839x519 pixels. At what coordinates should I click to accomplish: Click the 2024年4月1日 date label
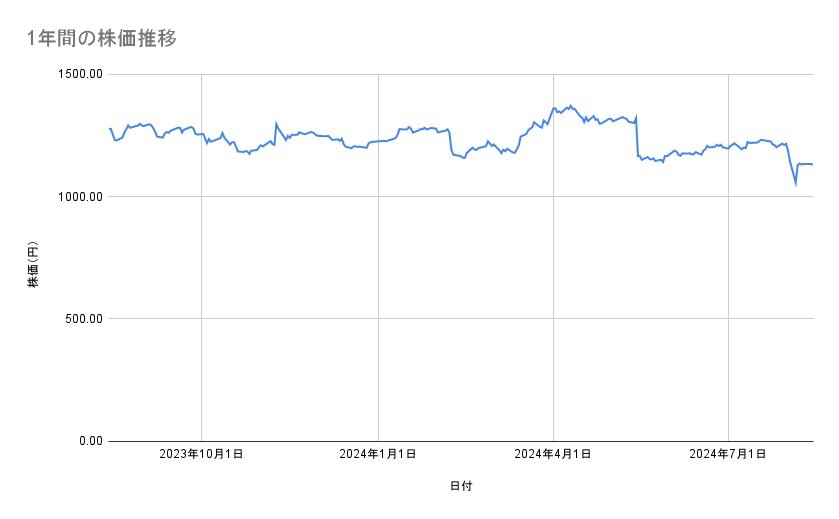coord(553,455)
